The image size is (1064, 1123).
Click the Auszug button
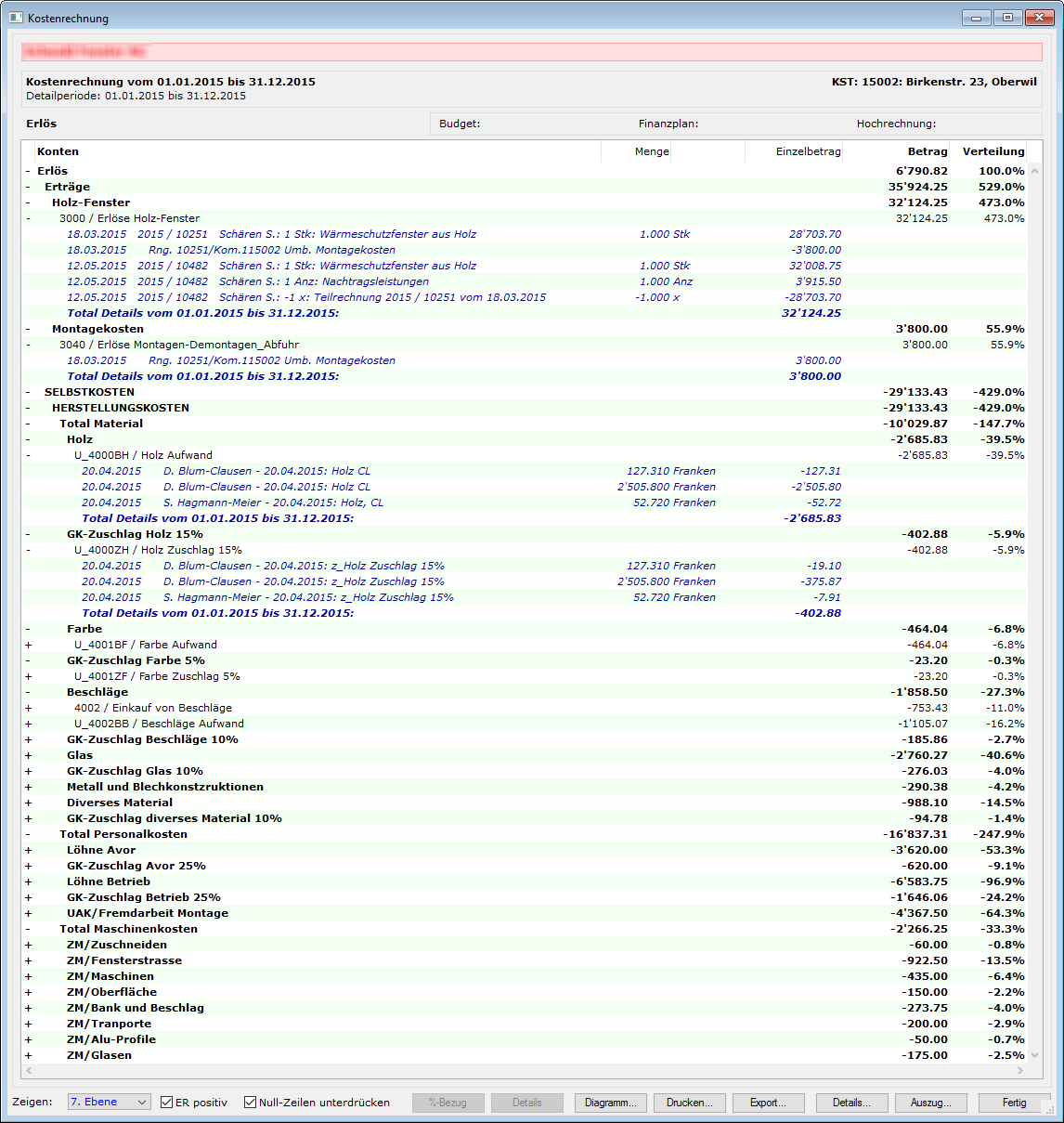929,1103
